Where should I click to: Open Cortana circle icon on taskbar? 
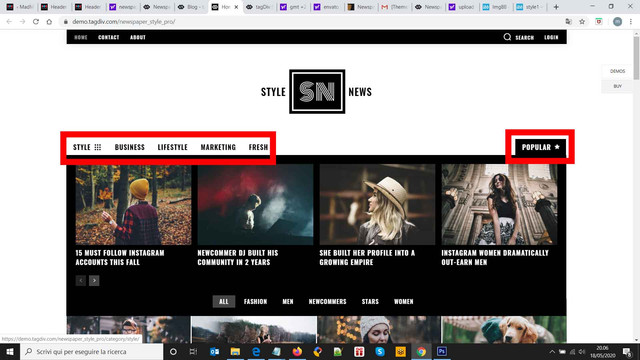(x=173, y=351)
